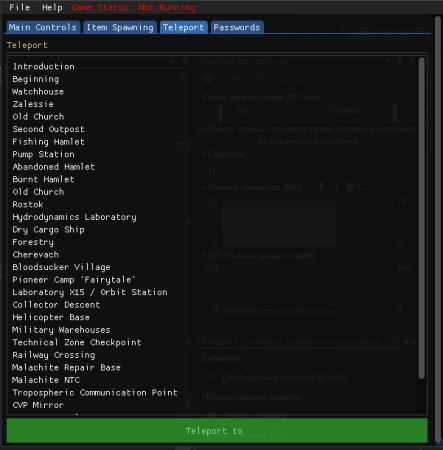Viewport: 443px width, 450px height.
Task: Click the green Teleport to button
Action: click(217, 431)
